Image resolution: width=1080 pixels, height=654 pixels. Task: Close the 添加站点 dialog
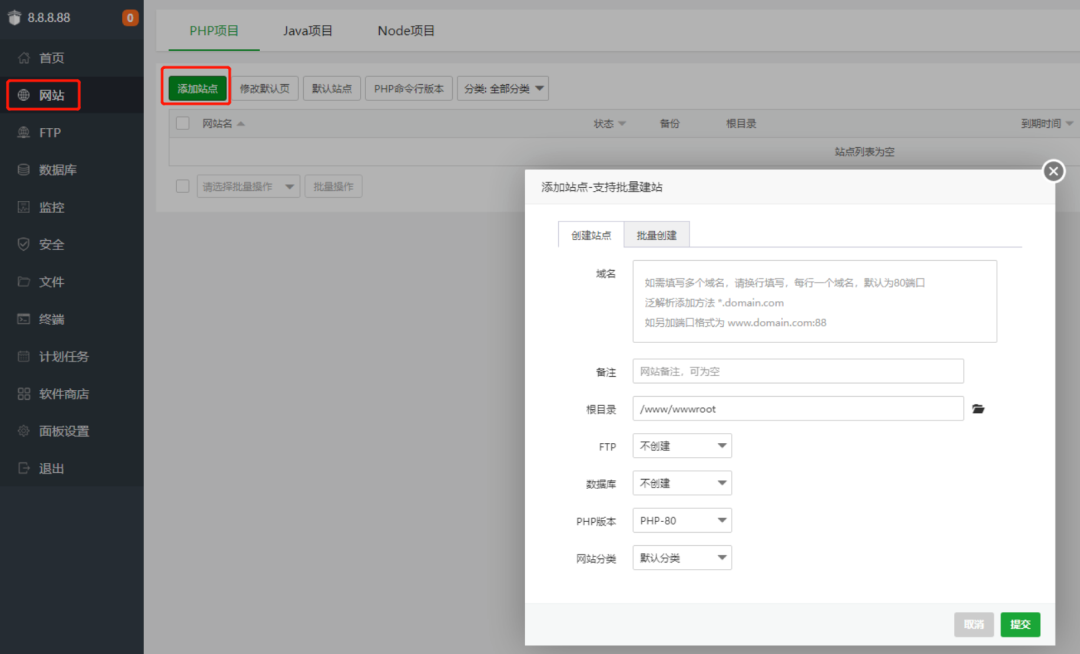pyautogui.click(x=1053, y=171)
